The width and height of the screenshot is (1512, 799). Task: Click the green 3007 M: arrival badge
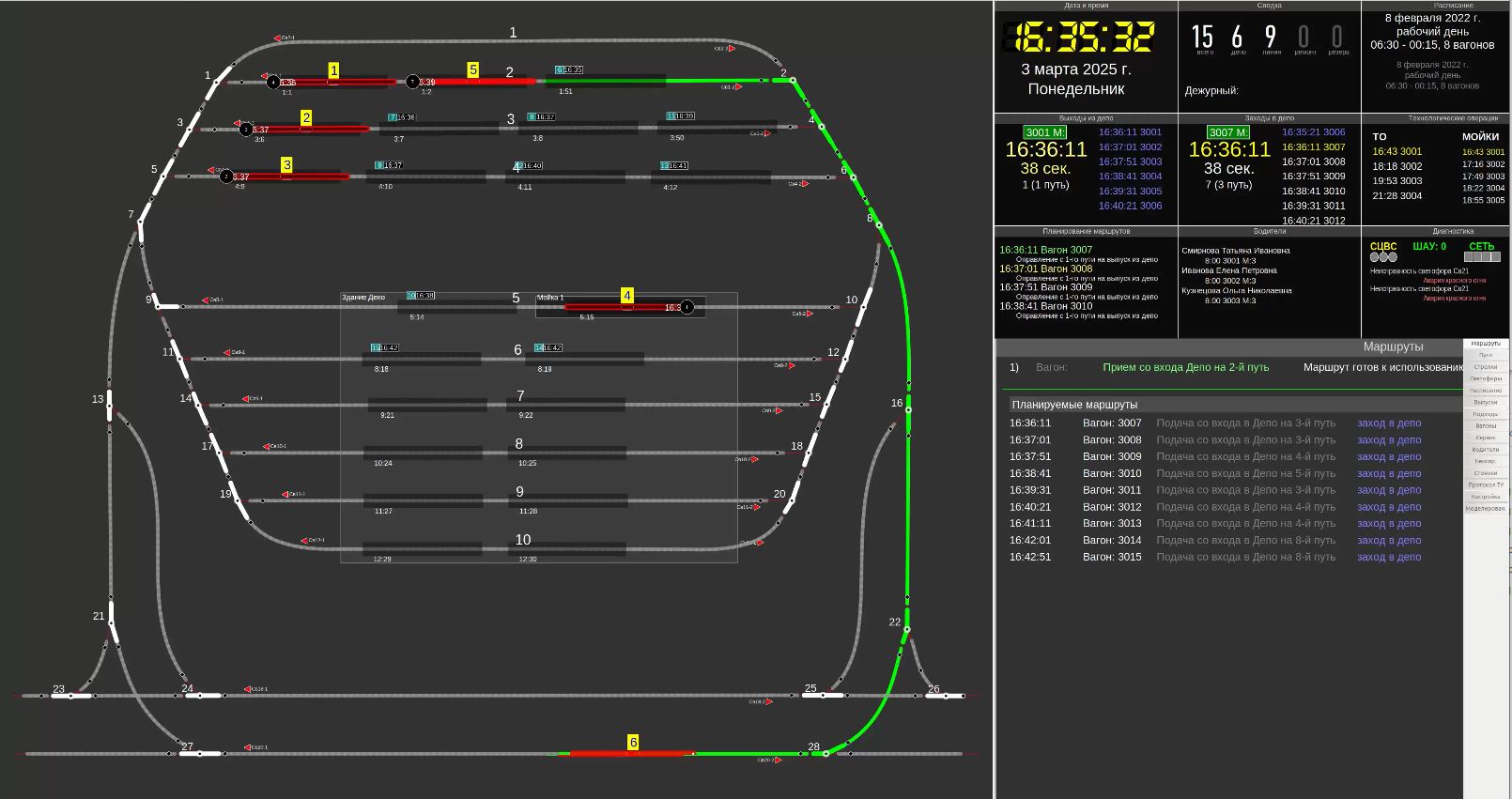pyautogui.click(x=1228, y=132)
